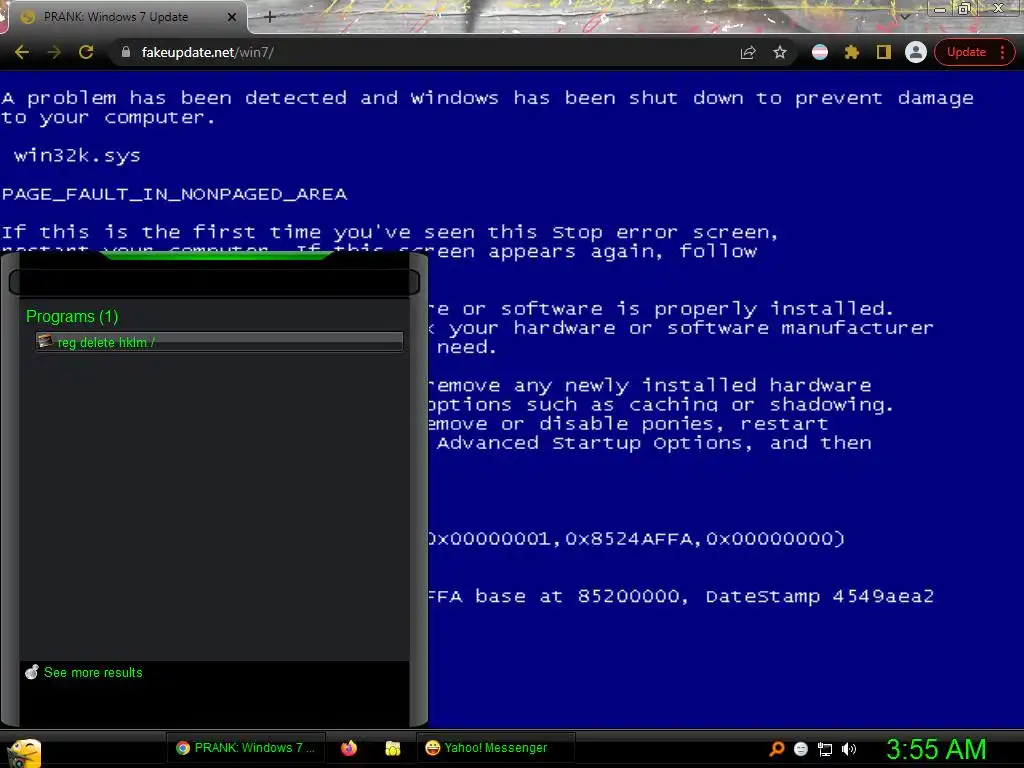Open the network tray icon
Viewport: 1024px width, 768px height.
(x=825, y=749)
